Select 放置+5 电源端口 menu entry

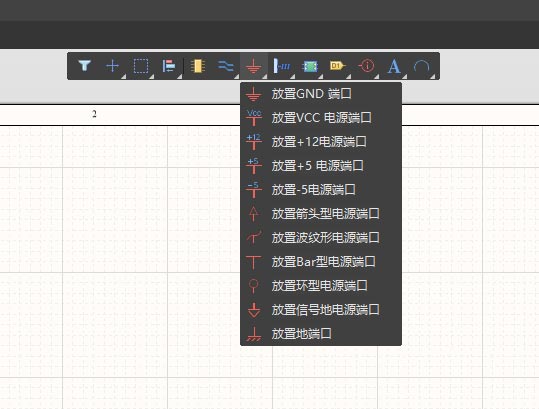point(321,166)
